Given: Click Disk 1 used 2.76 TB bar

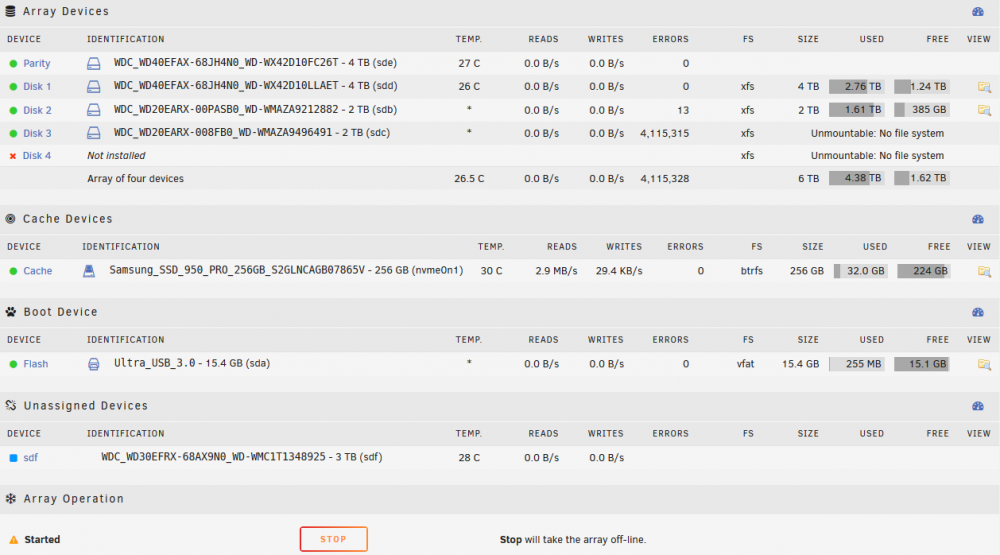Looking at the screenshot, I should pyautogui.click(x=857, y=86).
